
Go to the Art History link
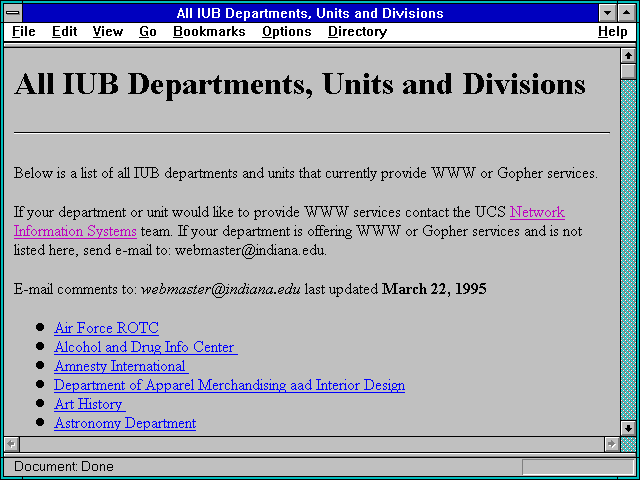click(x=89, y=404)
